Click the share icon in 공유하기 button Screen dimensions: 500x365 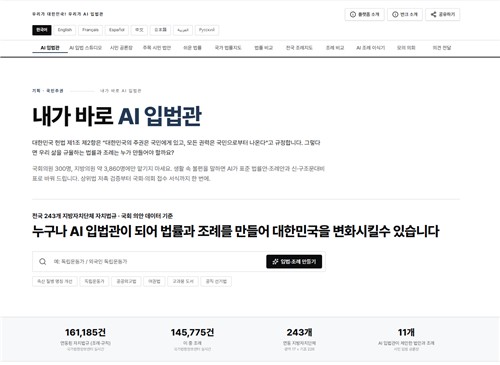433,14
